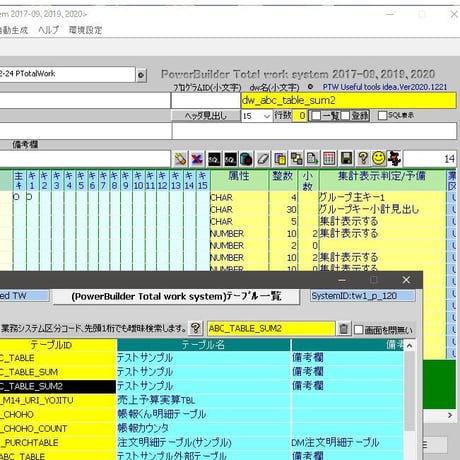Screen dimensions: 460x460
Task: Click the second black SQL icon
Action: tap(230, 159)
